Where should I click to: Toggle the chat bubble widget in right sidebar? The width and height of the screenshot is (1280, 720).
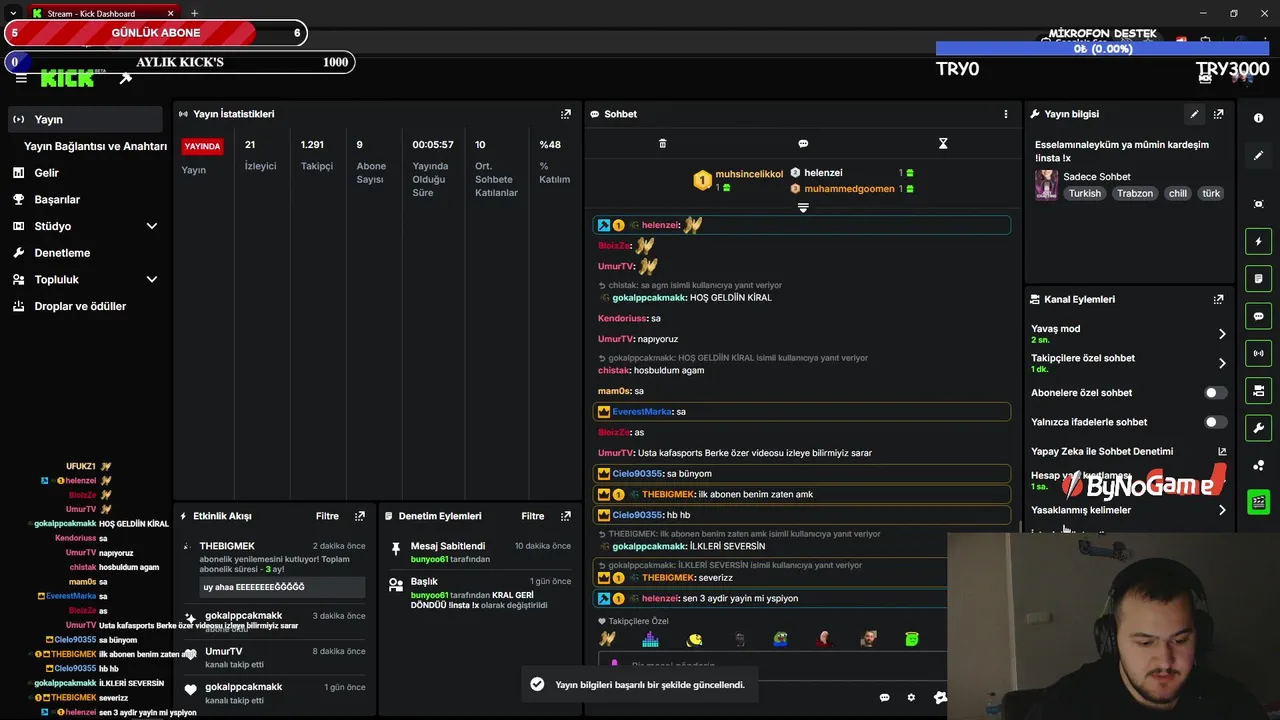click(1258, 316)
